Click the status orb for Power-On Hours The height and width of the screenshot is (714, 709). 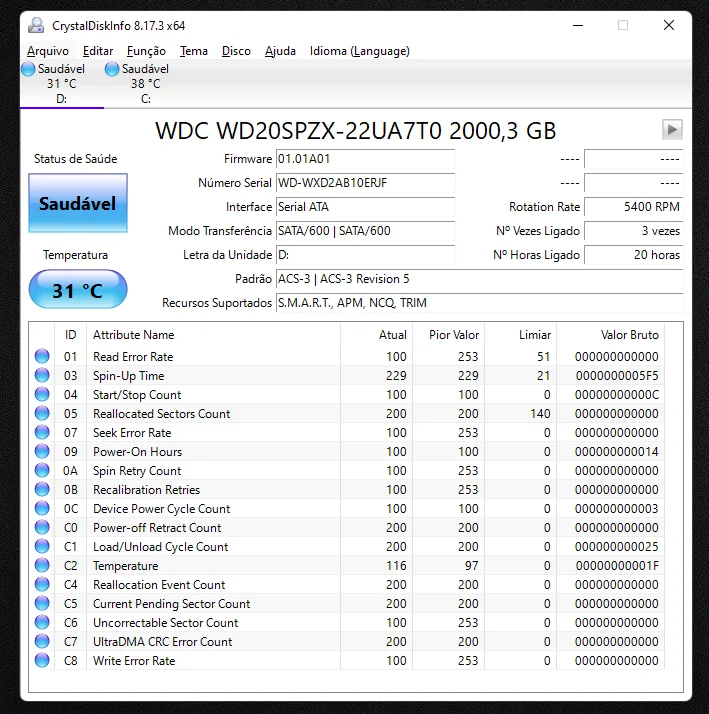(42, 451)
